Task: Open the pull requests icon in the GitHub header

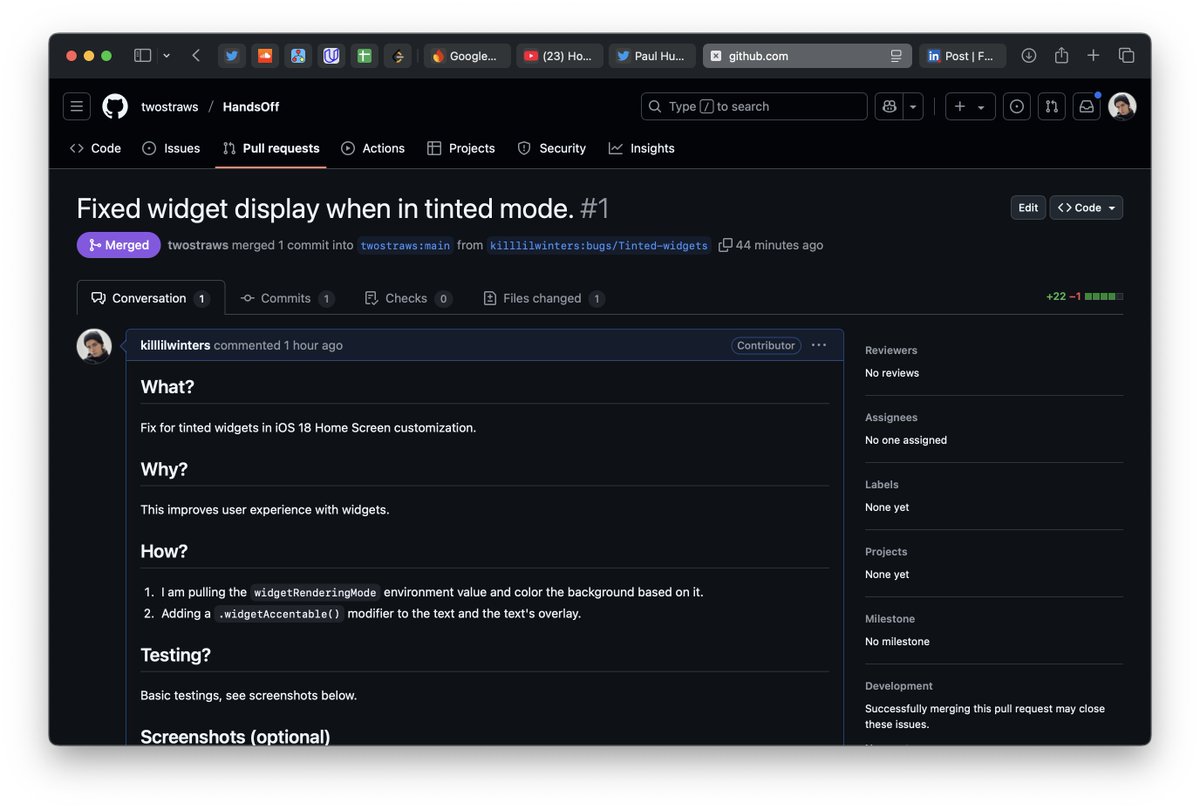Action: (x=1051, y=106)
